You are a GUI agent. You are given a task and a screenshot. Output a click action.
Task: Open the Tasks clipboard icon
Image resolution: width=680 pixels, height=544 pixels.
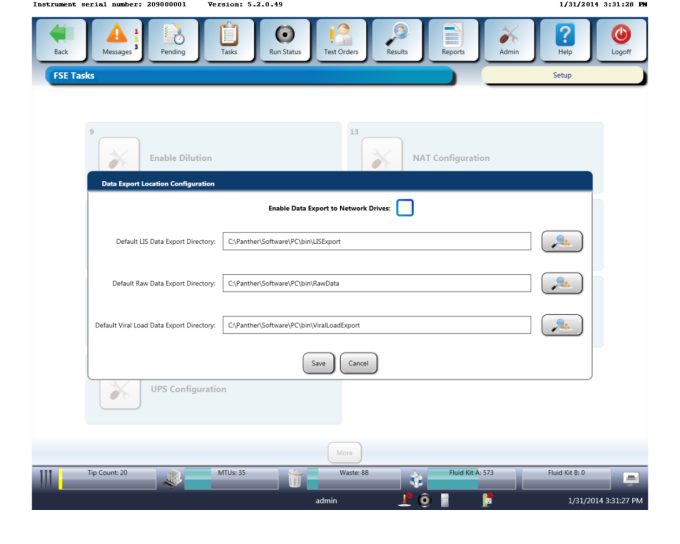(x=229, y=38)
